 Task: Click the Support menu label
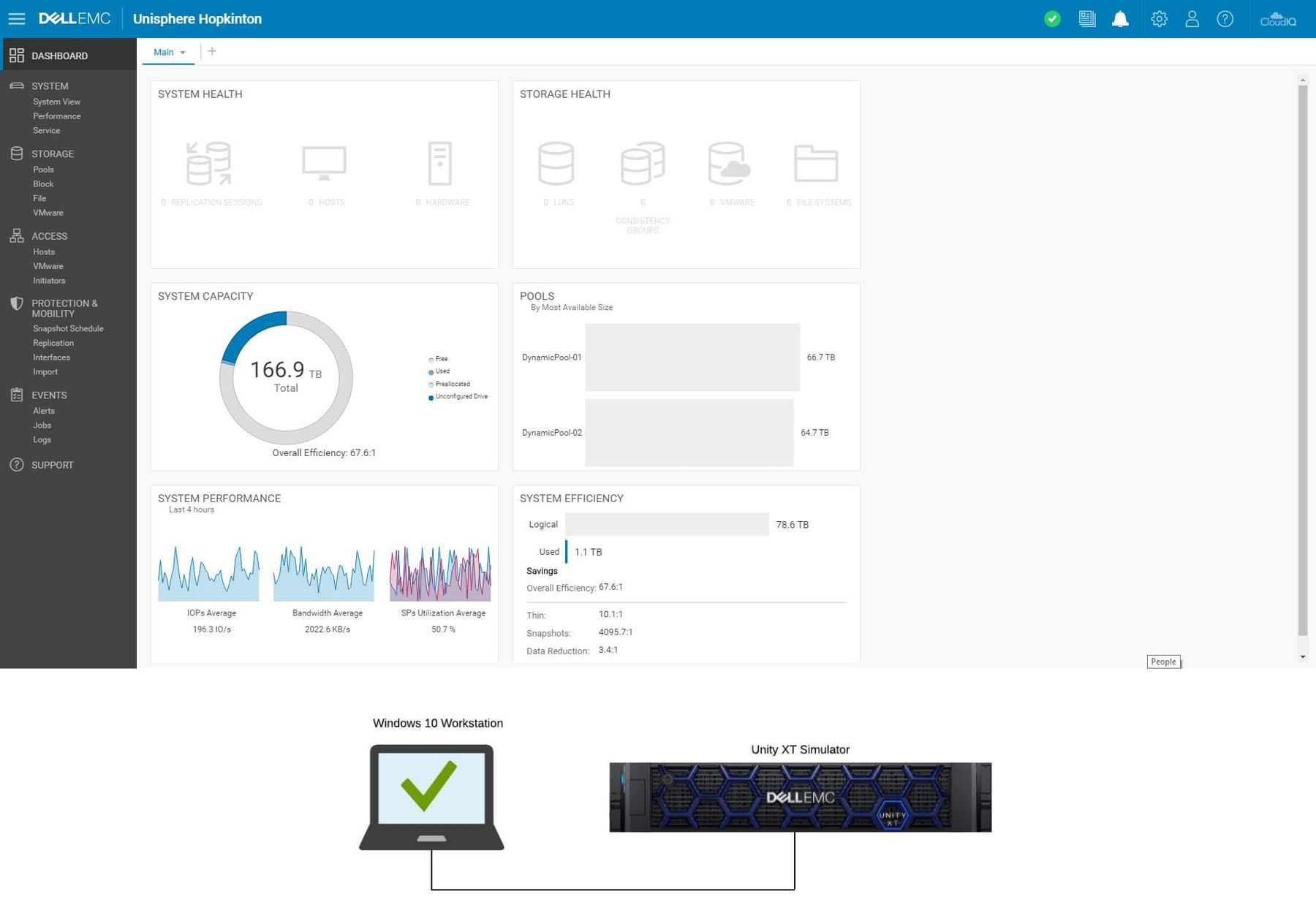(53, 465)
